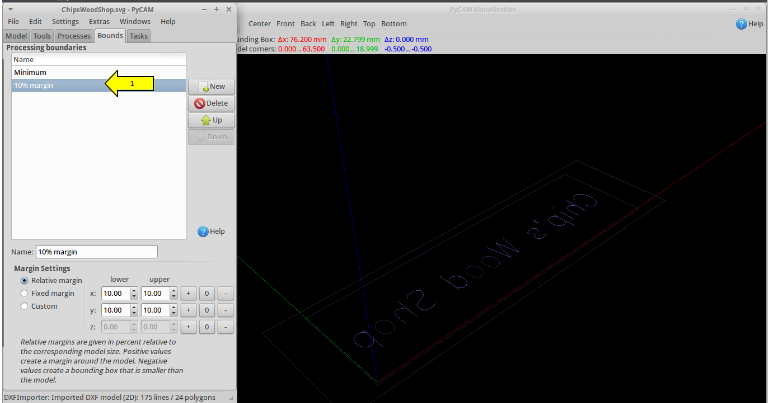This screenshot has height=403, width=769.
Task: Open Help in the Visualization window
Action: [x=750, y=24]
